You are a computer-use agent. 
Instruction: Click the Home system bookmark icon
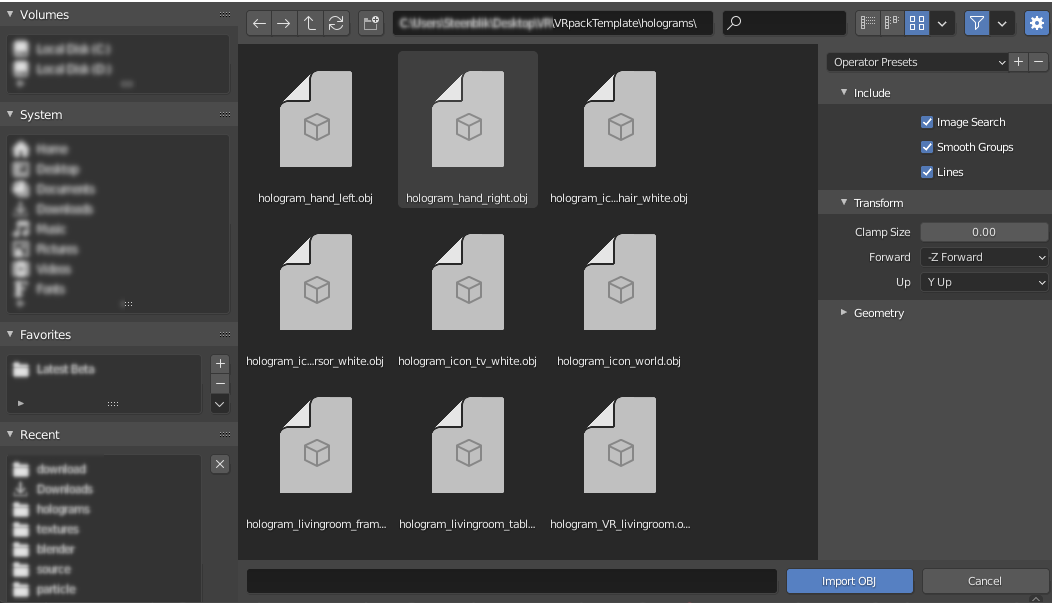coord(21,149)
